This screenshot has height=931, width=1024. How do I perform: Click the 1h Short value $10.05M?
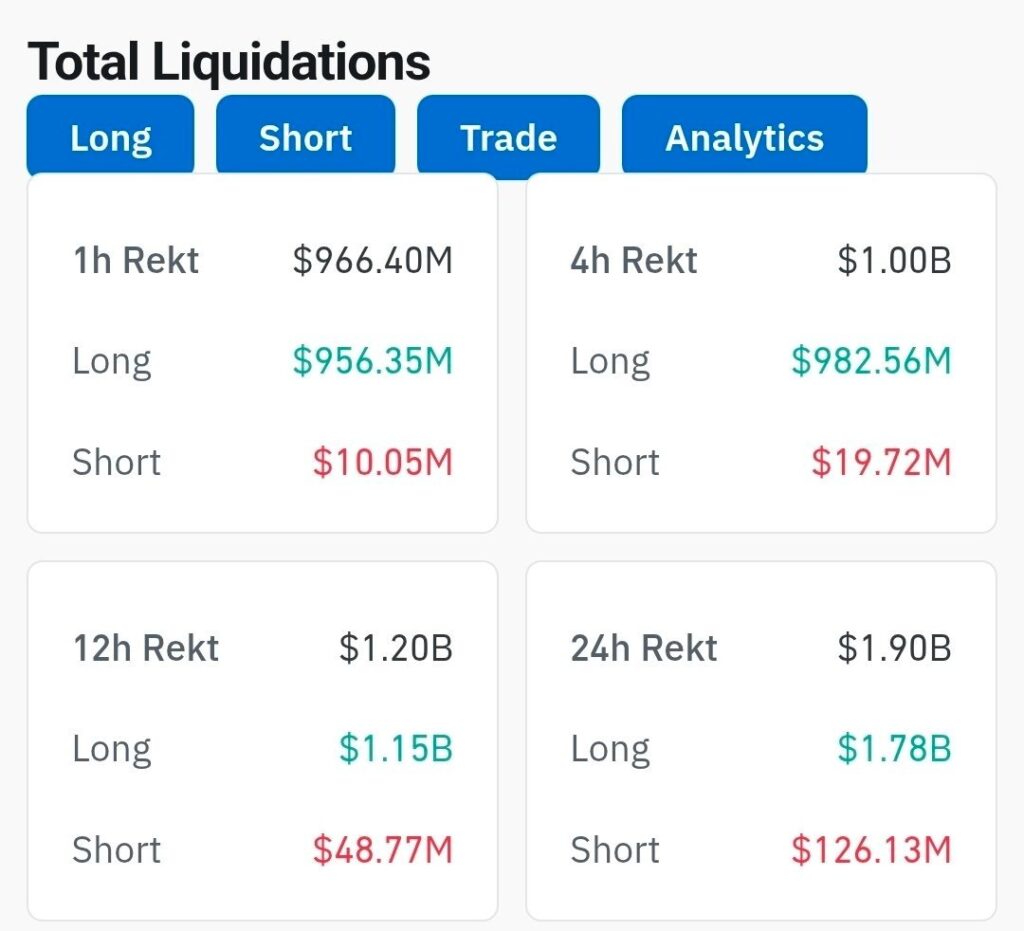tap(382, 462)
